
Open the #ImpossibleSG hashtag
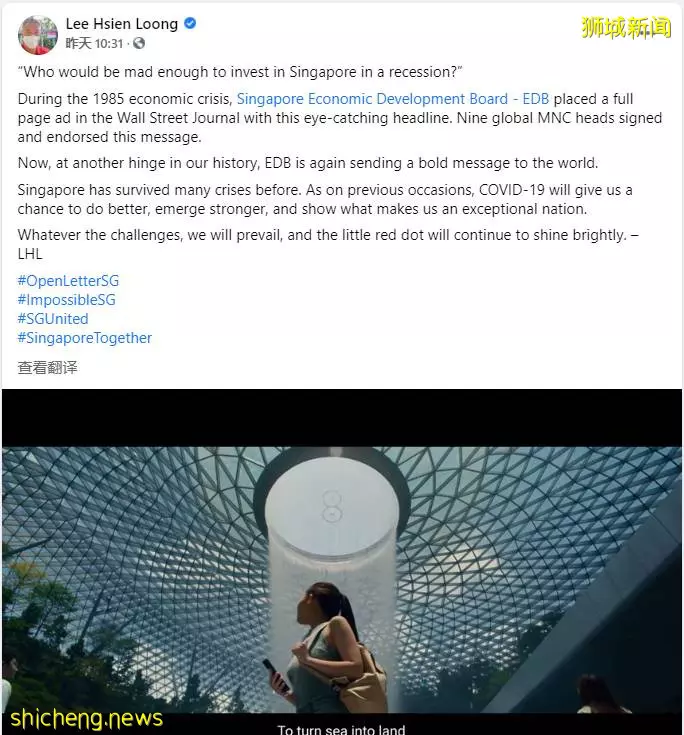pyautogui.click(x=67, y=300)
